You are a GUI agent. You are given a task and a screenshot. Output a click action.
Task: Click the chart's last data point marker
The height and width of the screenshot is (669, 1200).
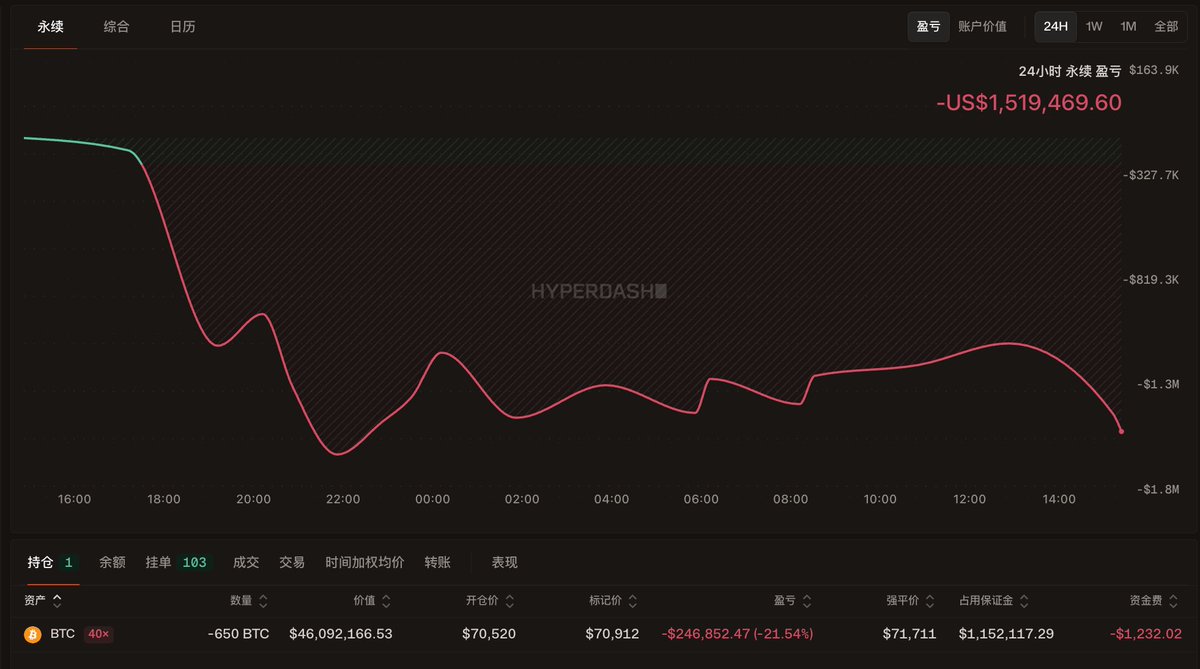pyautogui.click(x=1121, y=431)
